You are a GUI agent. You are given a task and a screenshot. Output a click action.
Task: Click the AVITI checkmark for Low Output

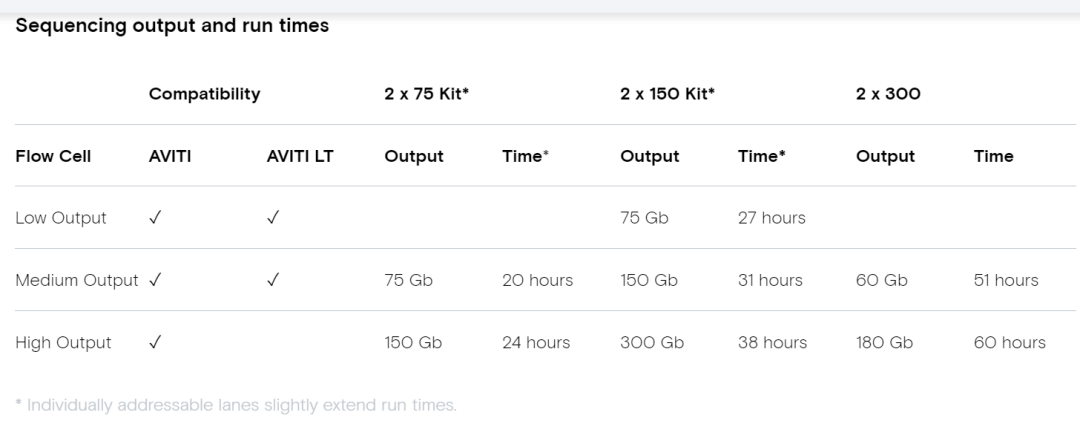pos(155,218)
